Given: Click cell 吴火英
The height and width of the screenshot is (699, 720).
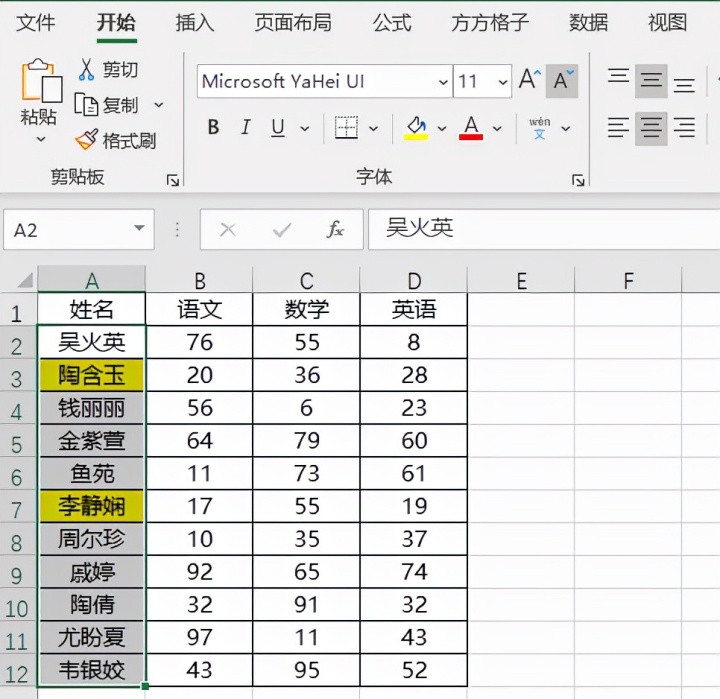Looking at the screenshot, I should [92, 342].
